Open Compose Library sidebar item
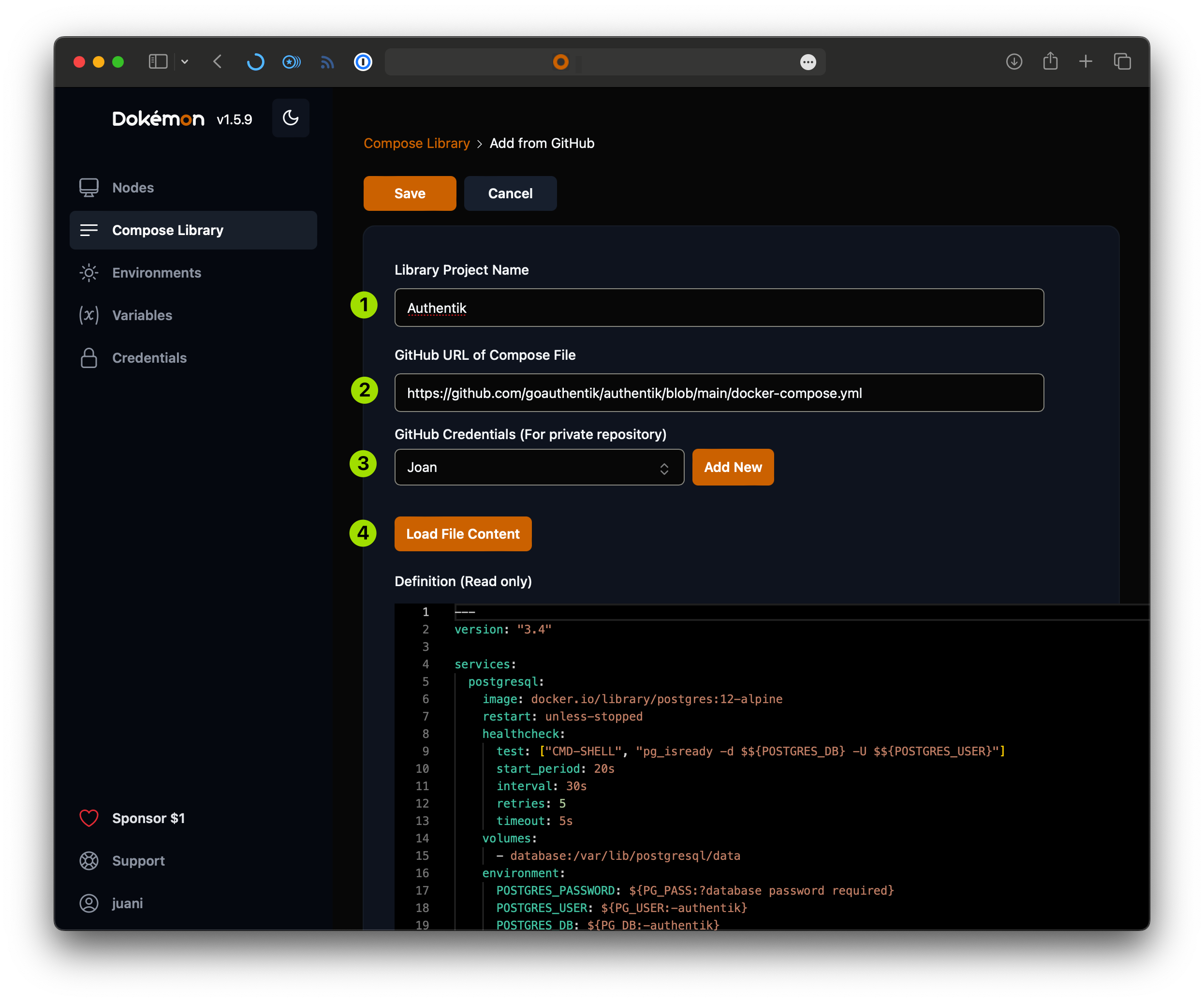Screen dimensions: 1204x1002 (x=193, y=230)
